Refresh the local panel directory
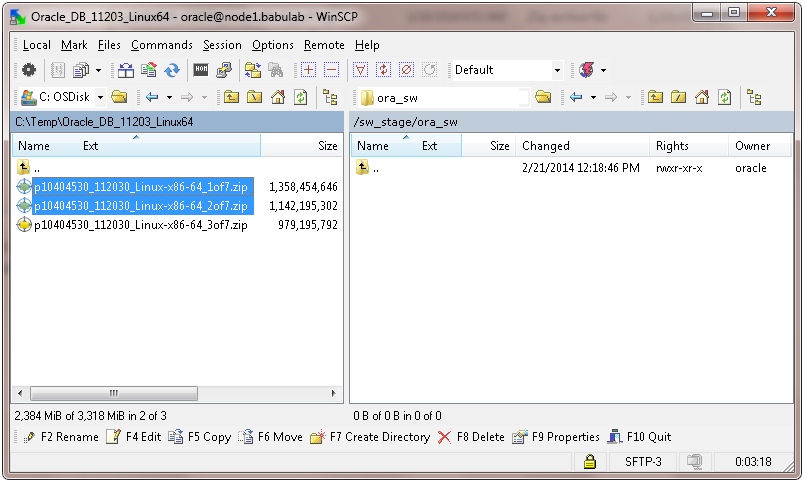Viewport: 804px width, 482px height. [x=300, y=97]
